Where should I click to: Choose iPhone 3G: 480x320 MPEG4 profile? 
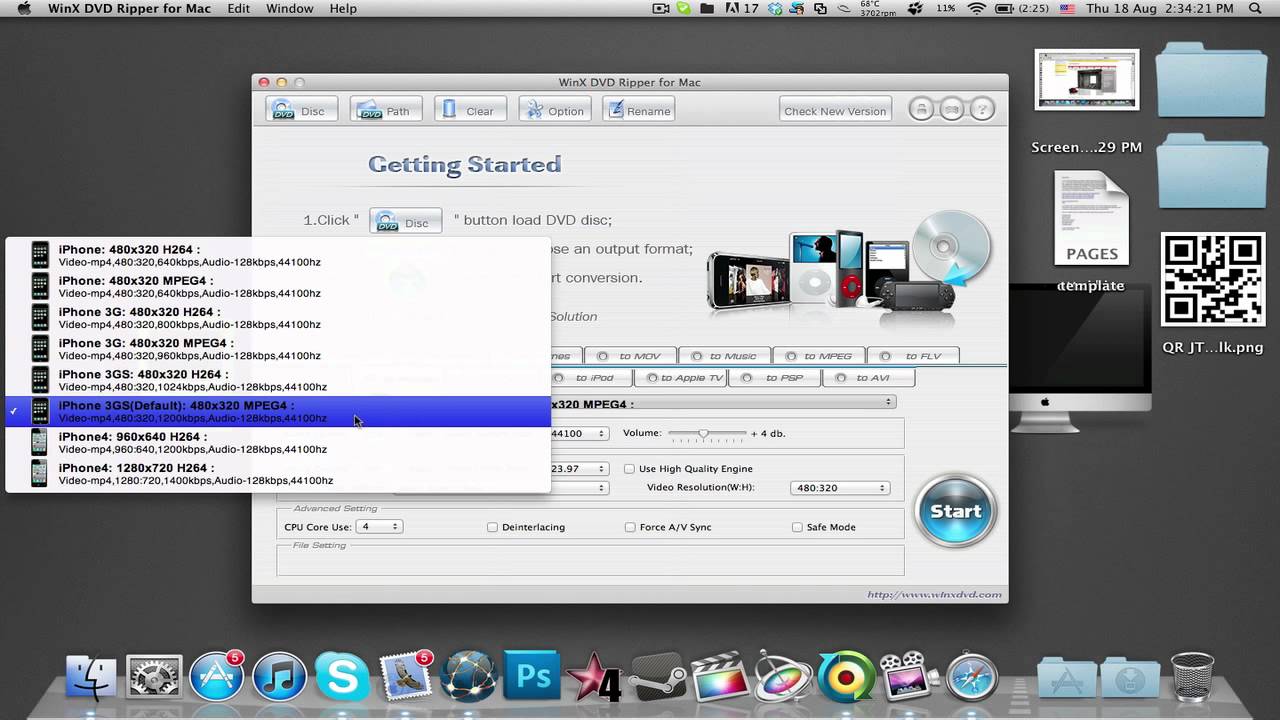click(278, 349)
